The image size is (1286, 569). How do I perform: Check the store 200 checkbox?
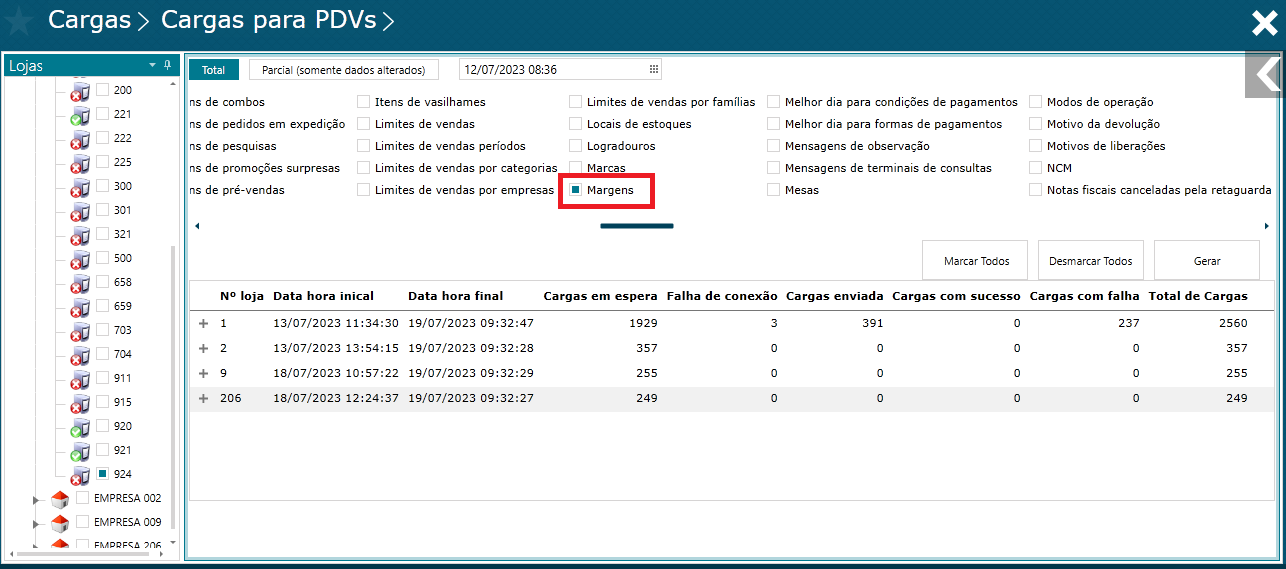(102, 90)
